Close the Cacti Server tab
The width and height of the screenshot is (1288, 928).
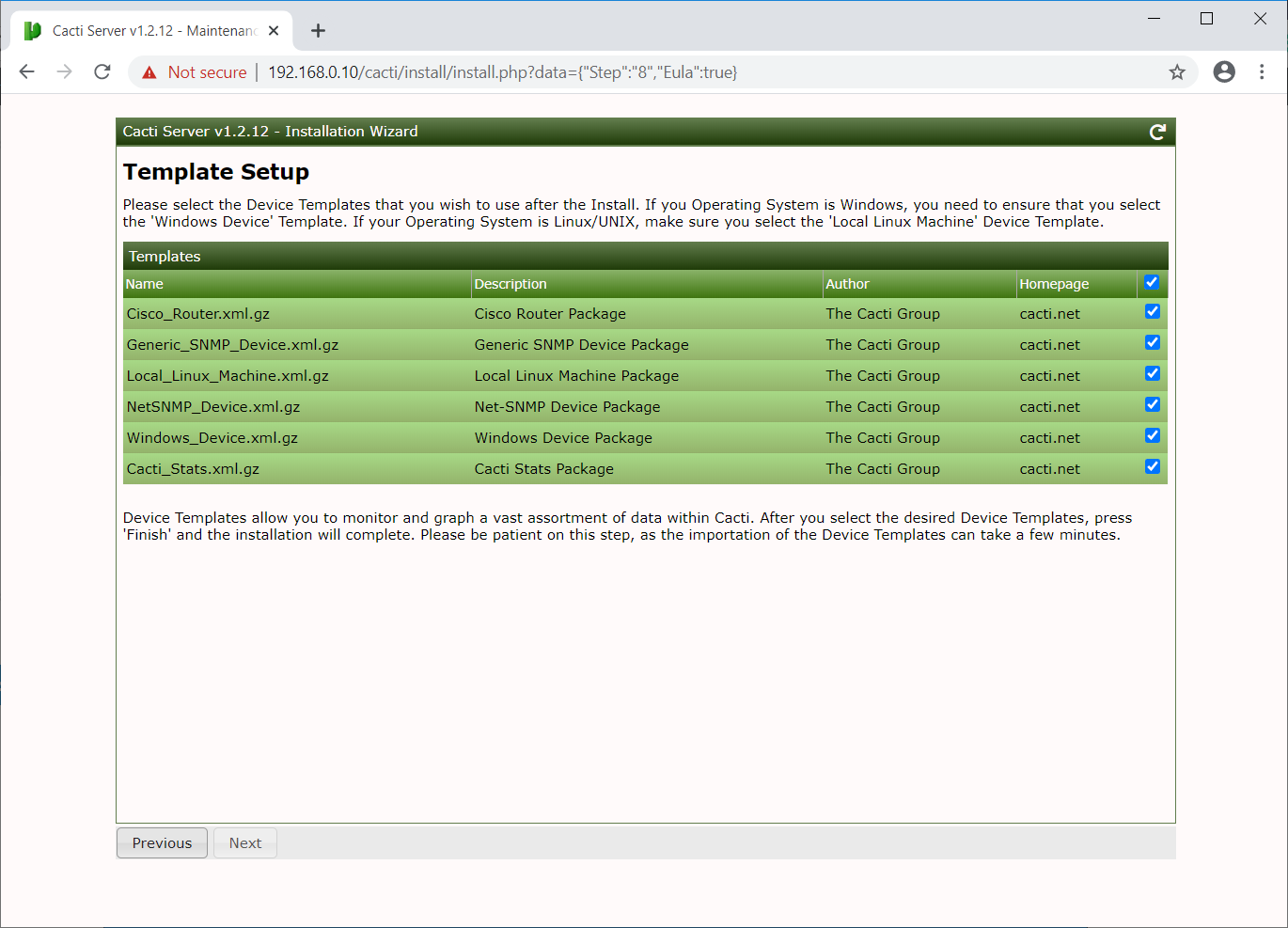[x=274, y=31]
